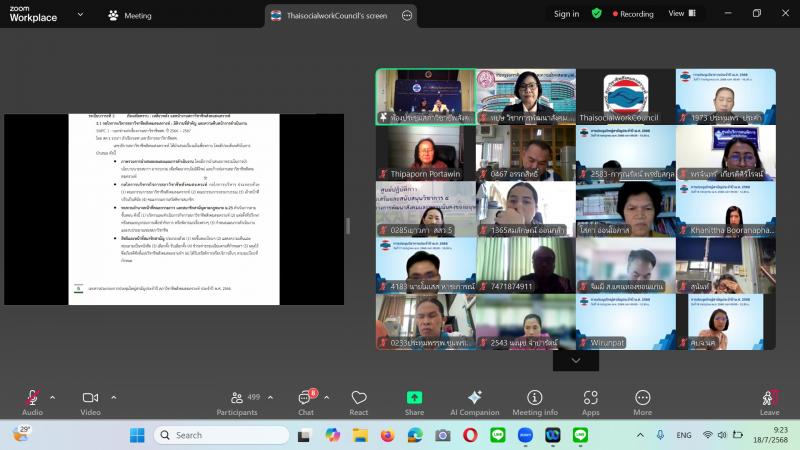Click the green encryption shield icon
This screenshot has width=800, height=450.
tap(596, 13)
